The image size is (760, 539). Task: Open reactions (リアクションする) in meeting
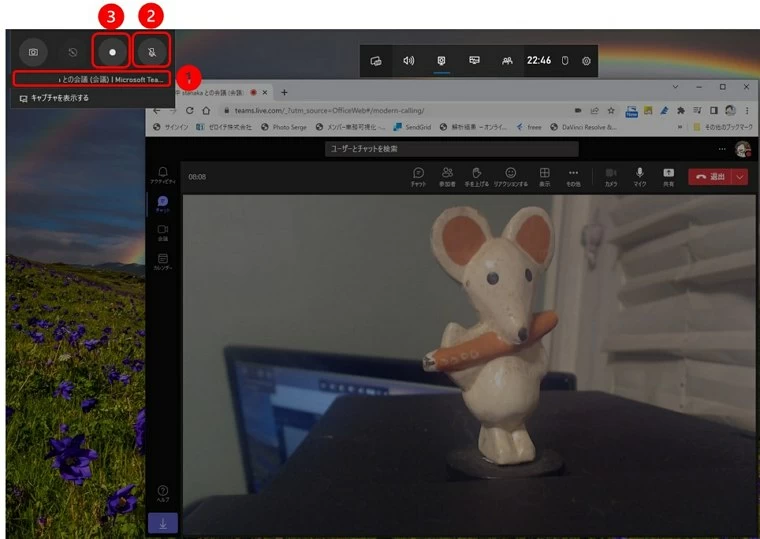pos(510,177)
